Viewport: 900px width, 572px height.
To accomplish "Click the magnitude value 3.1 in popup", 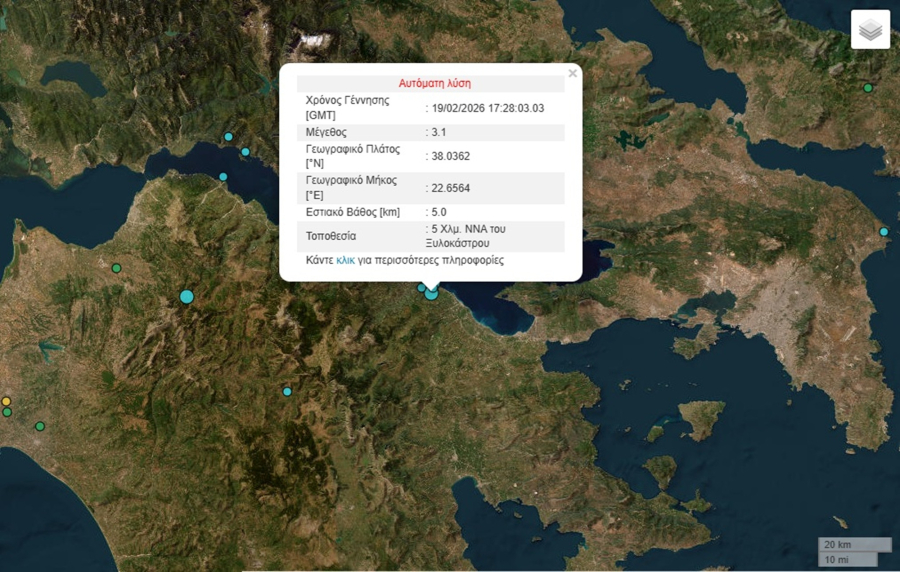I will (437, 132).
